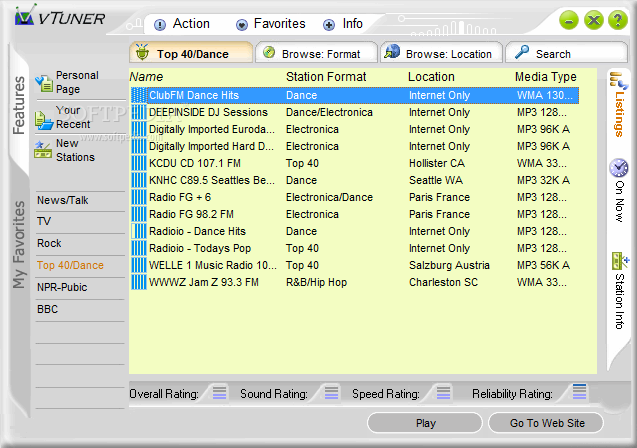637x448 pixels.
Task: Select Digitally Imported Euroda... station
Action: (355, 129)
